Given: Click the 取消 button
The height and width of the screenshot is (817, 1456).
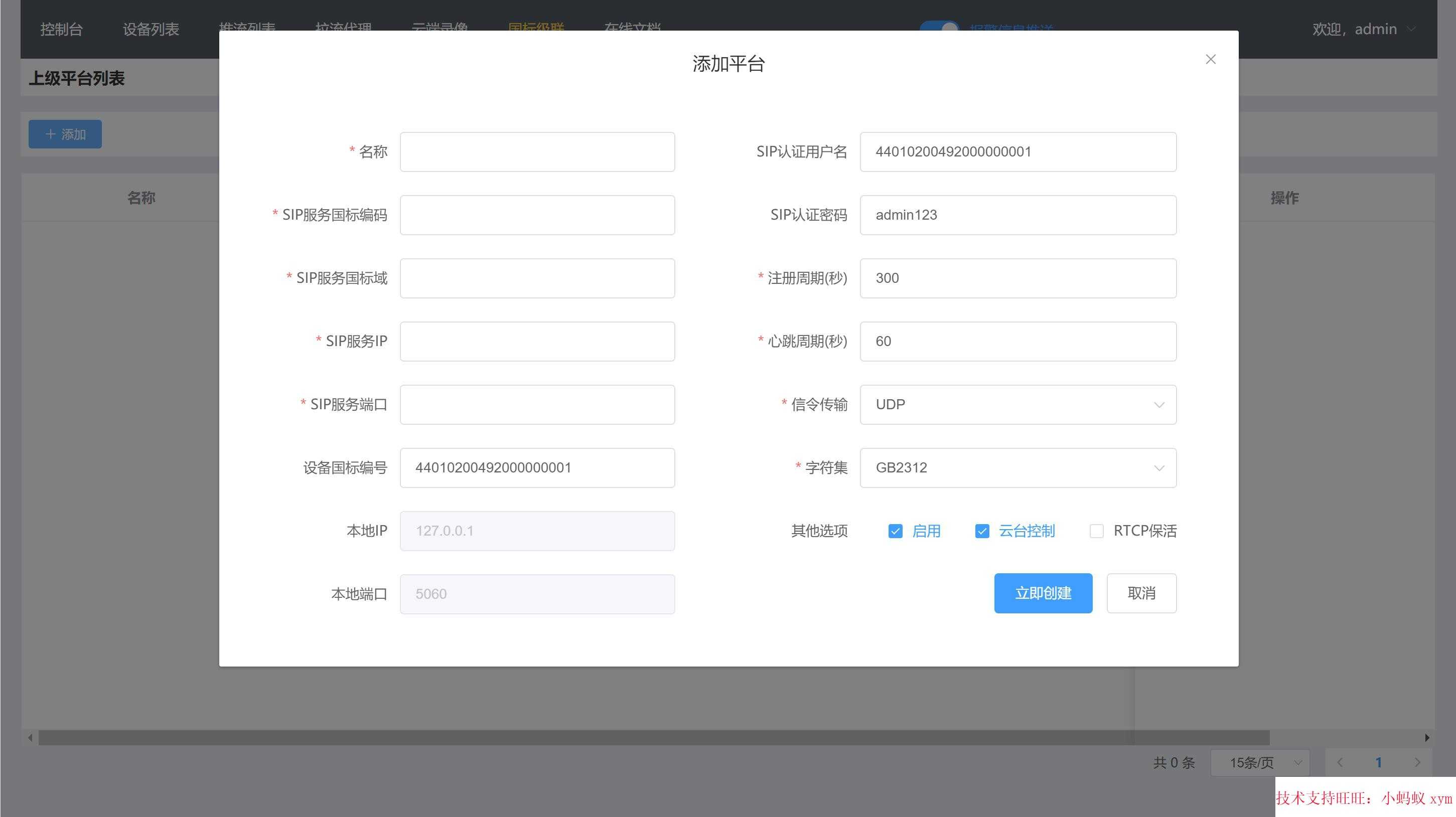Looking at the screenshot, I should pyautogui.click(x=1141, y=593).
